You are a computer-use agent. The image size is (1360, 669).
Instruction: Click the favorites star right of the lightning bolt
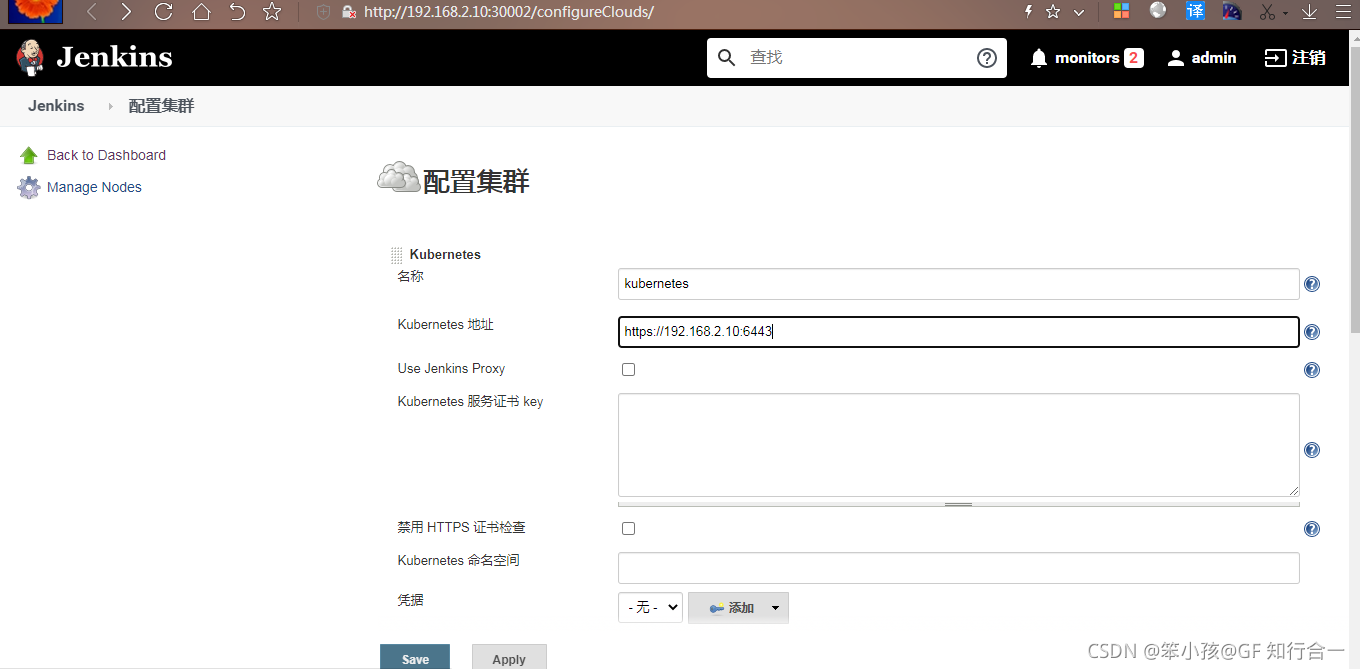coord(1053,12)
